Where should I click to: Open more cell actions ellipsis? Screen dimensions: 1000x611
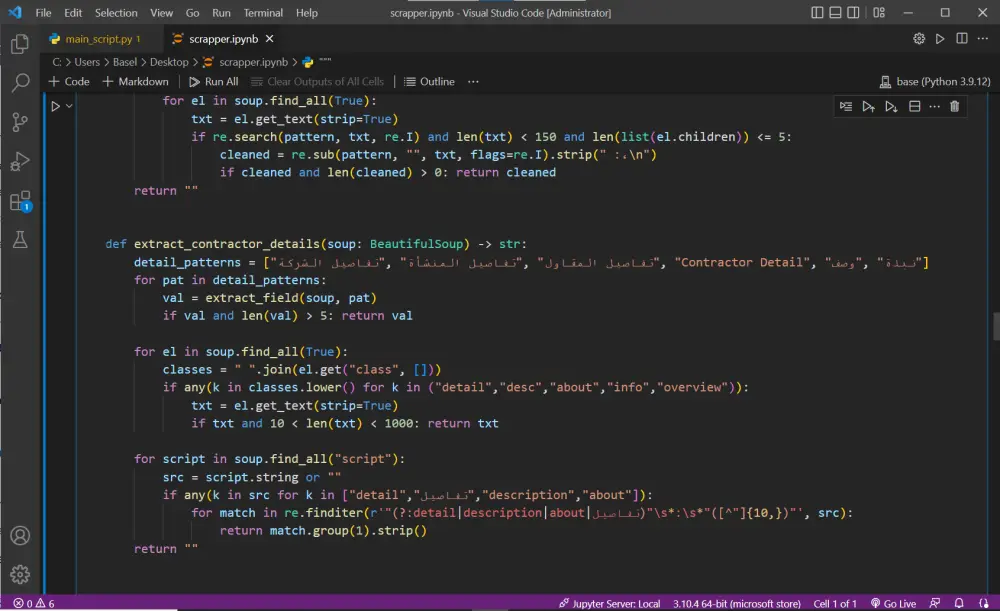point(934,107)
